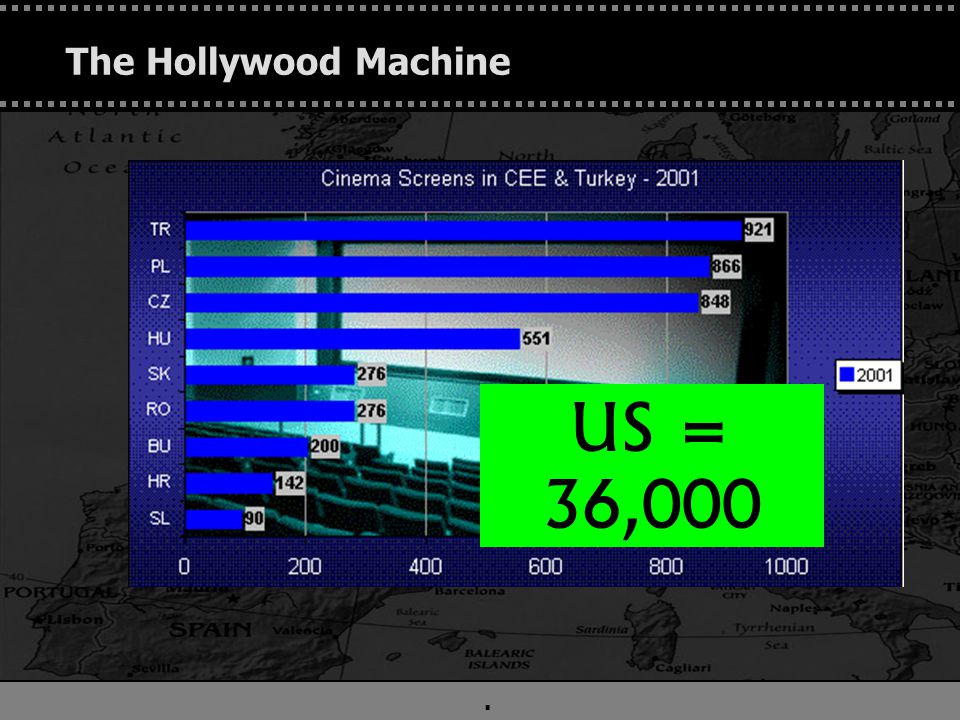The height and width of the screenshot is (720, 960).
Task: Click the Tyrrhenian Sea map label
Action: [x=774, y=636]
